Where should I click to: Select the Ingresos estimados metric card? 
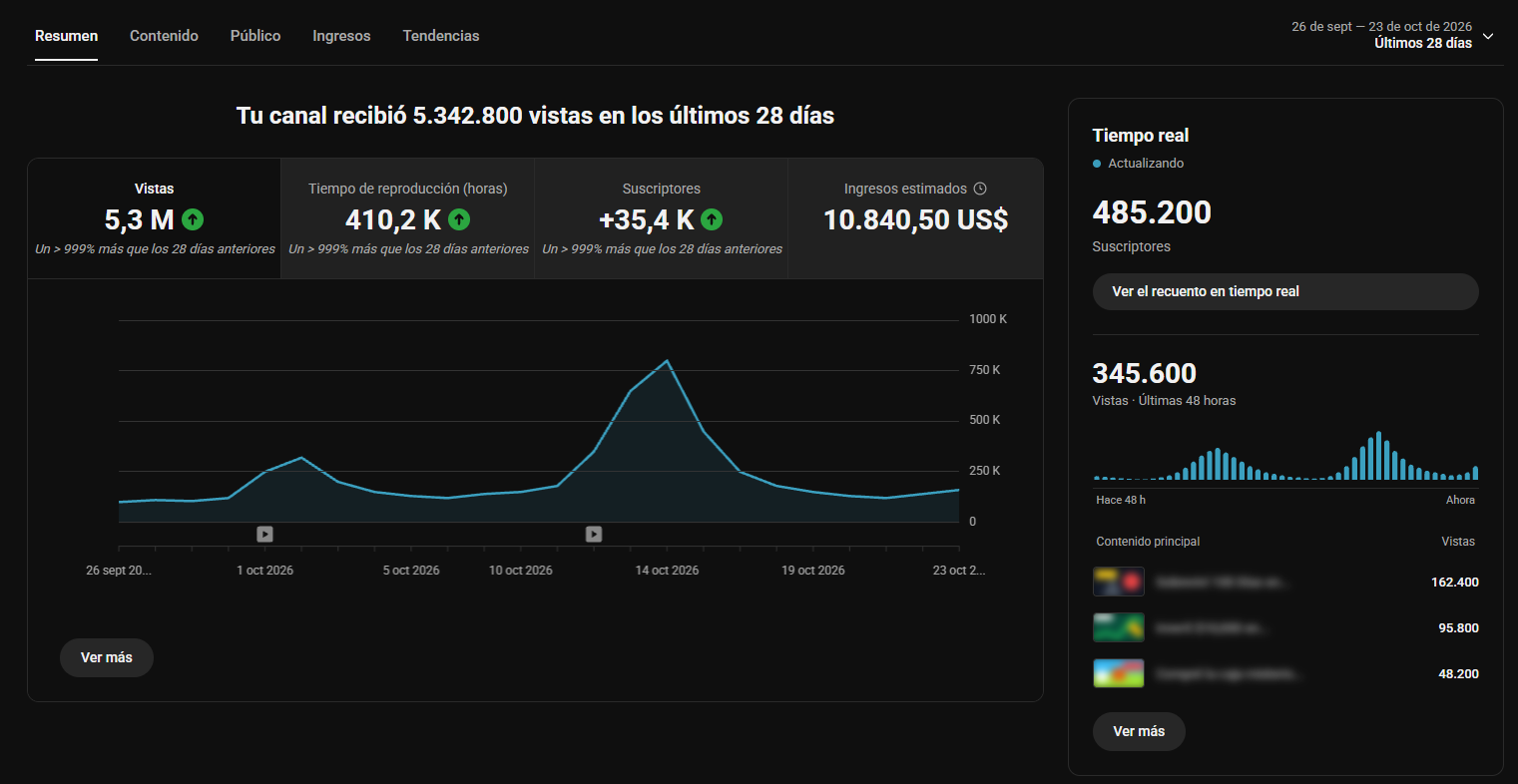915,218
